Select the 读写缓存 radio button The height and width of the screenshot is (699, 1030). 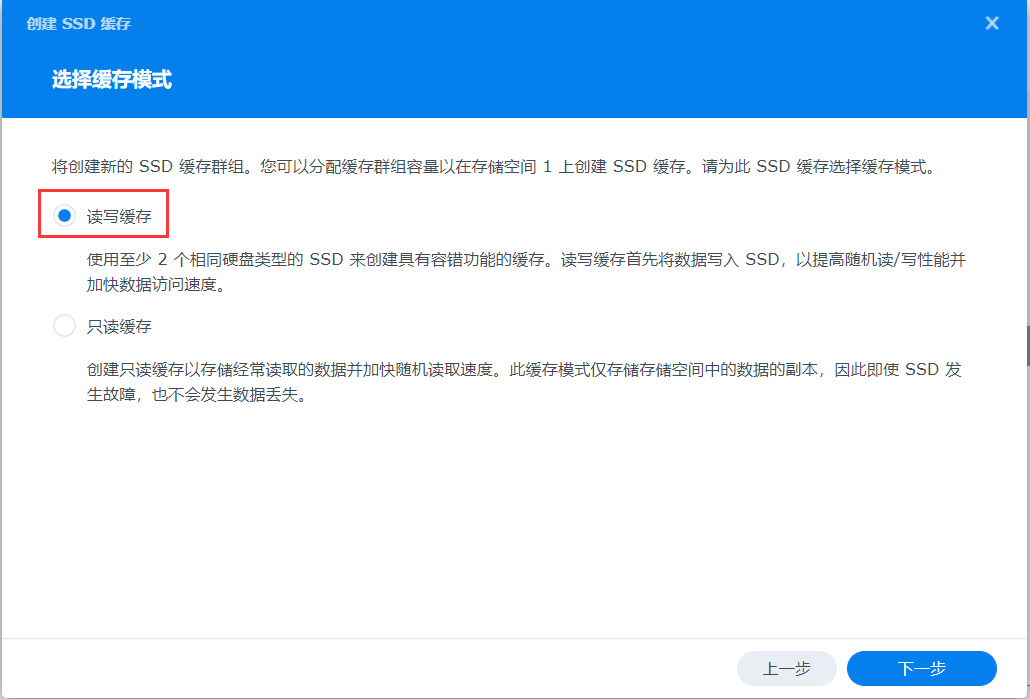[64, 216]
